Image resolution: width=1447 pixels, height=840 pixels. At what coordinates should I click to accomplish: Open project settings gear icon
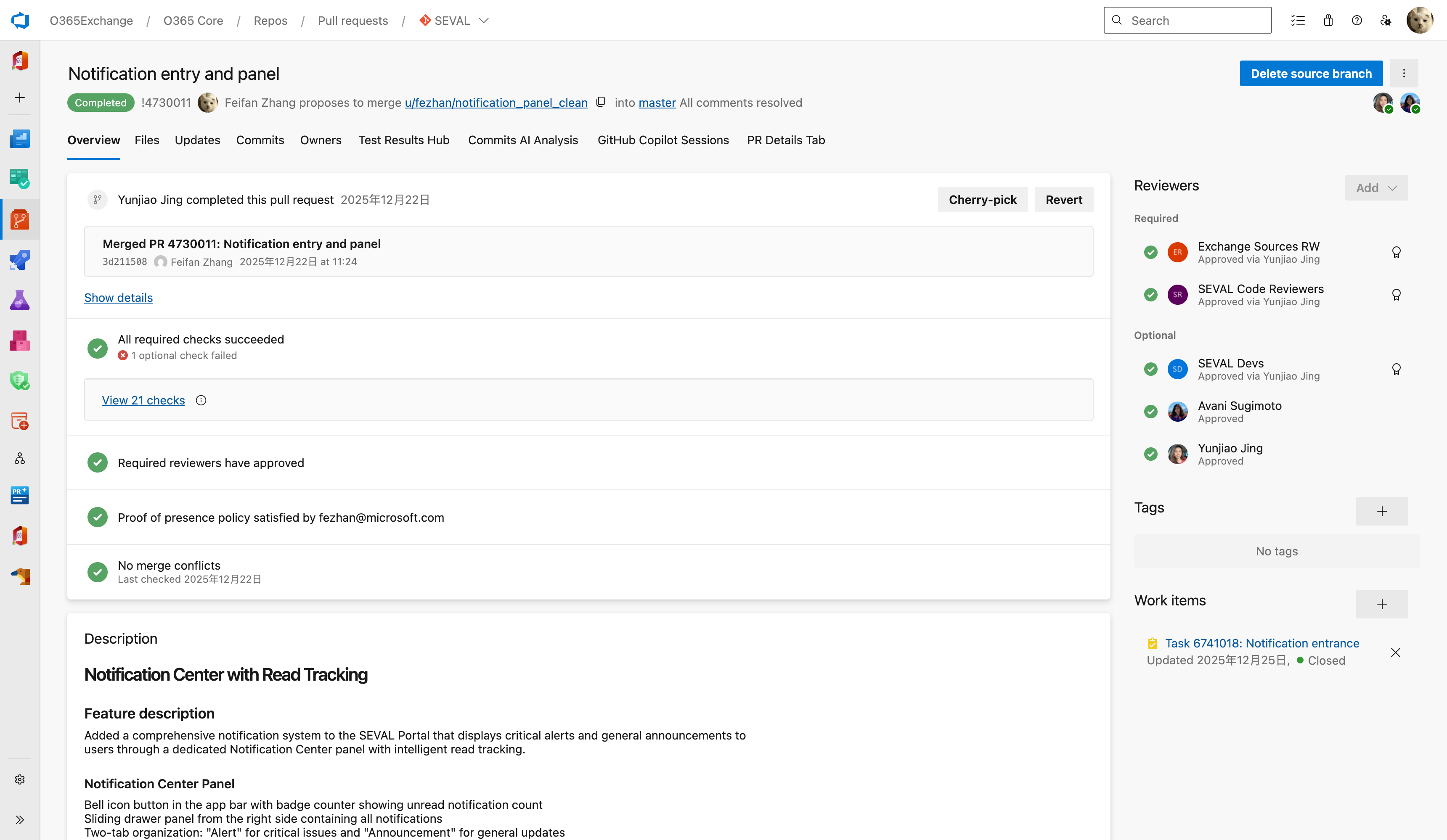coord(20,779)
